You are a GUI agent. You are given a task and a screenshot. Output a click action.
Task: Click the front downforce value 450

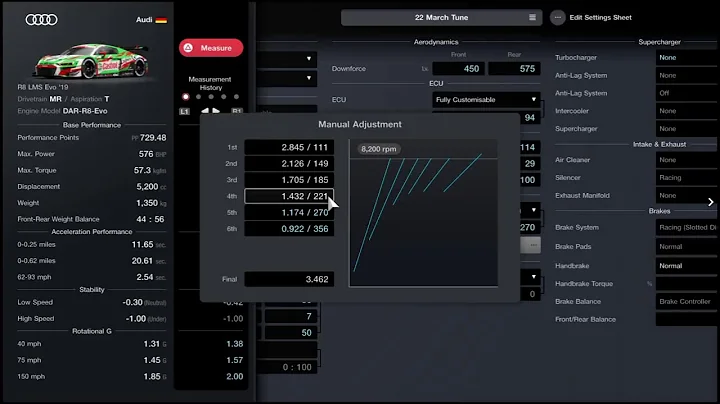click(459, 69)
